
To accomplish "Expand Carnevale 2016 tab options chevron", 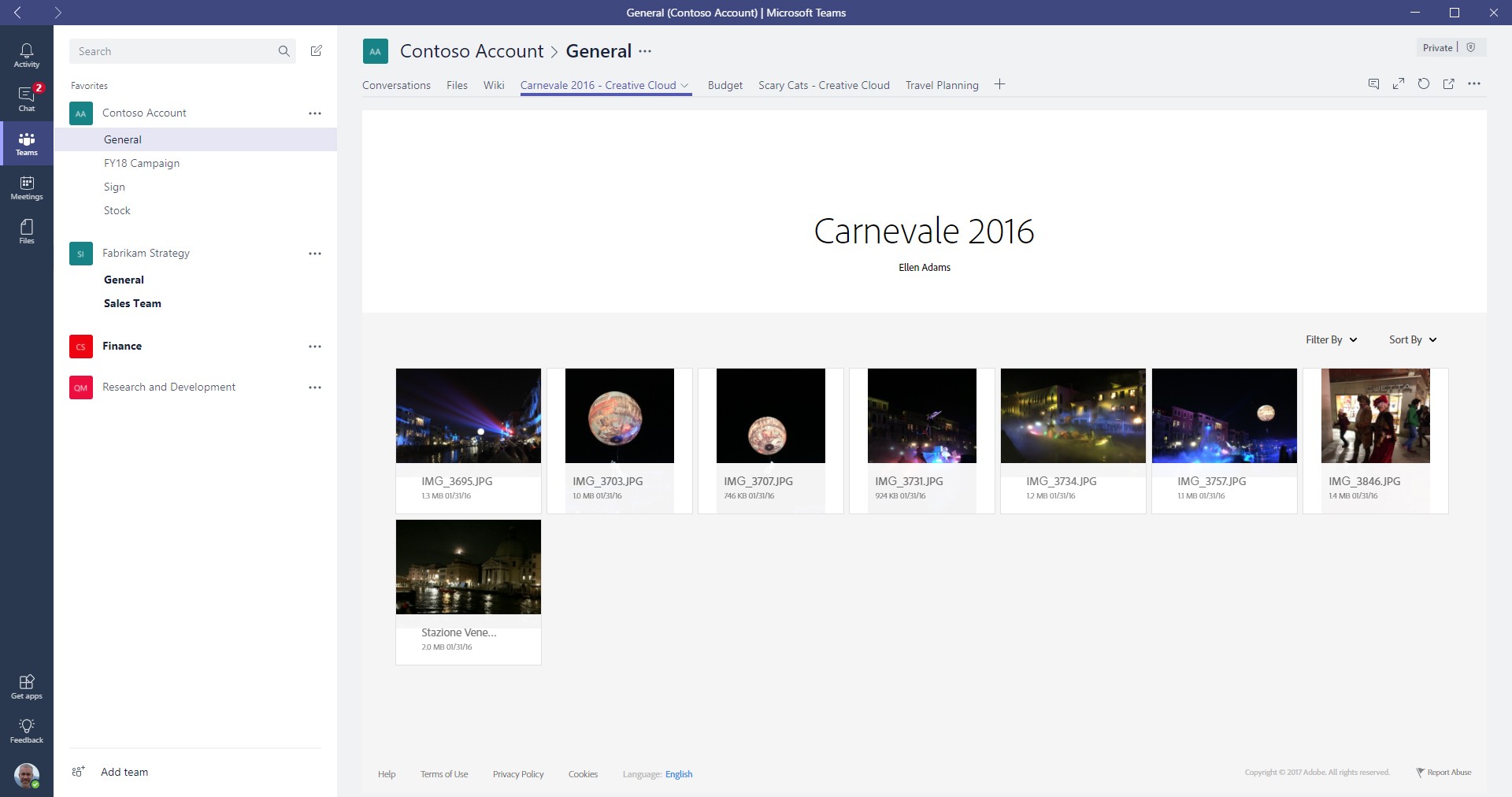I will (685, 86).
